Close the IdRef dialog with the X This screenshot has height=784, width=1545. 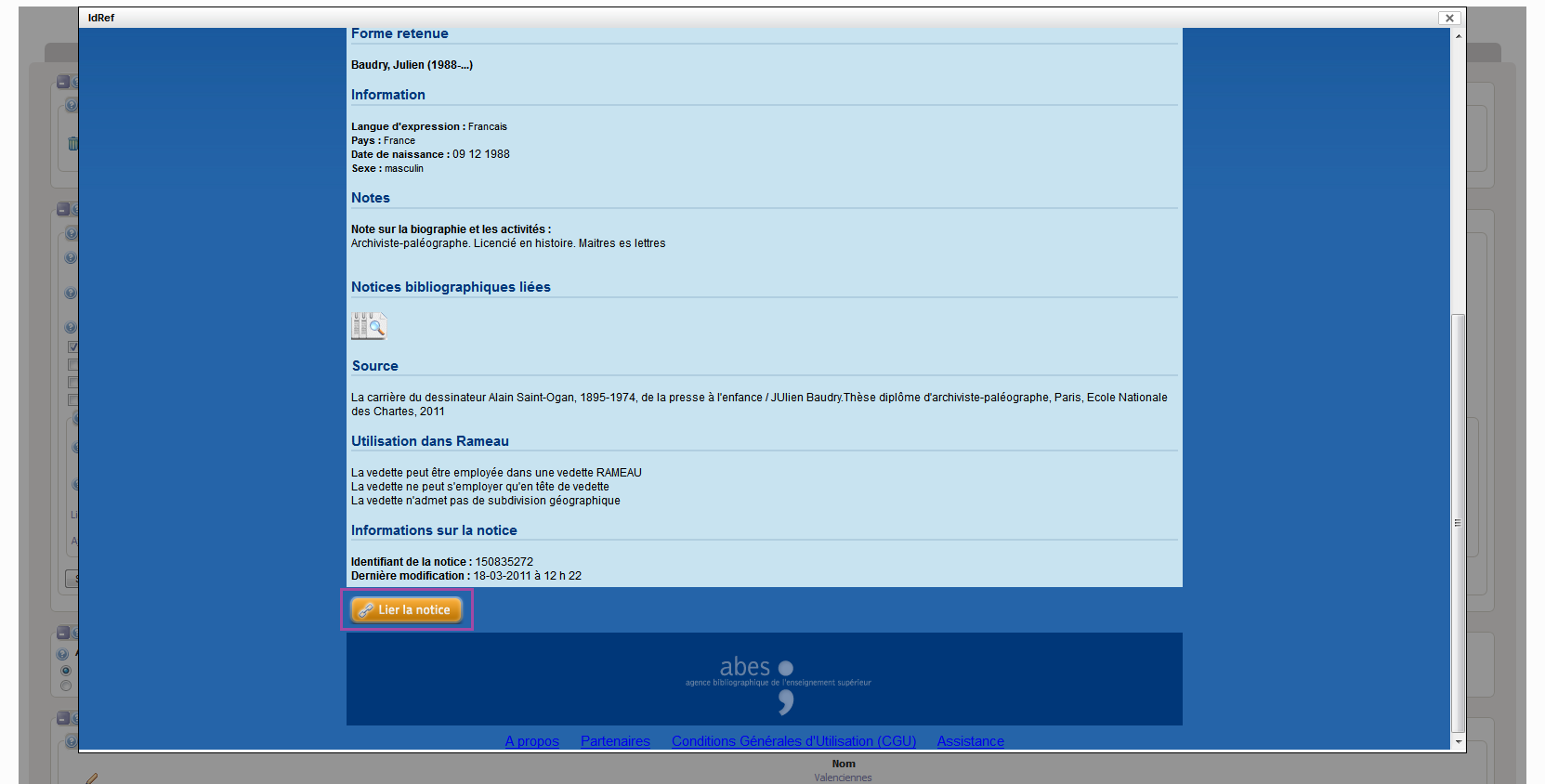[x=1448, y=18]
